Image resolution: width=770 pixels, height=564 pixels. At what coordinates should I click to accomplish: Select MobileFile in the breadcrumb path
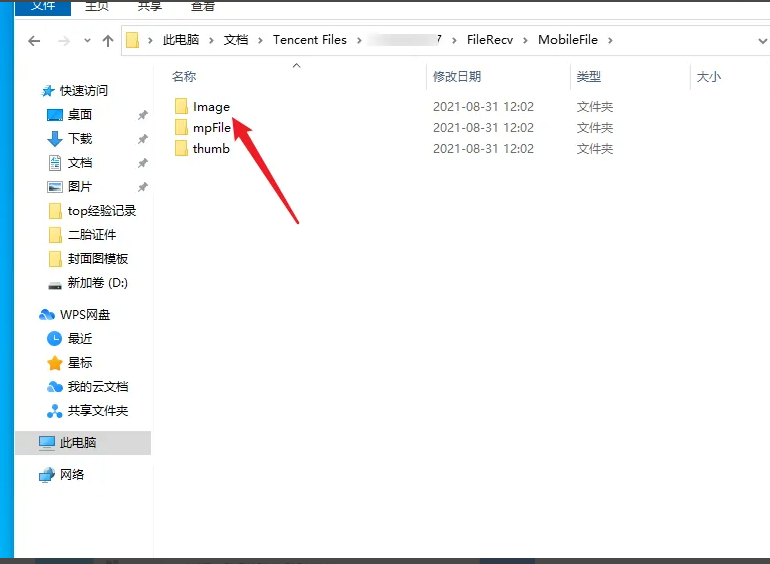[x=568, y=40]
